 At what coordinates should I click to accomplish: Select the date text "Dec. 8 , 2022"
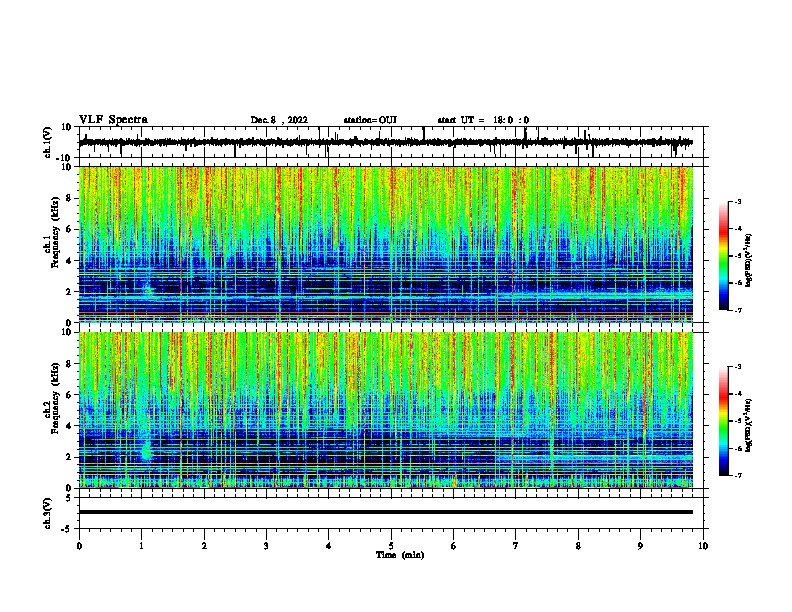click(279, 120)
